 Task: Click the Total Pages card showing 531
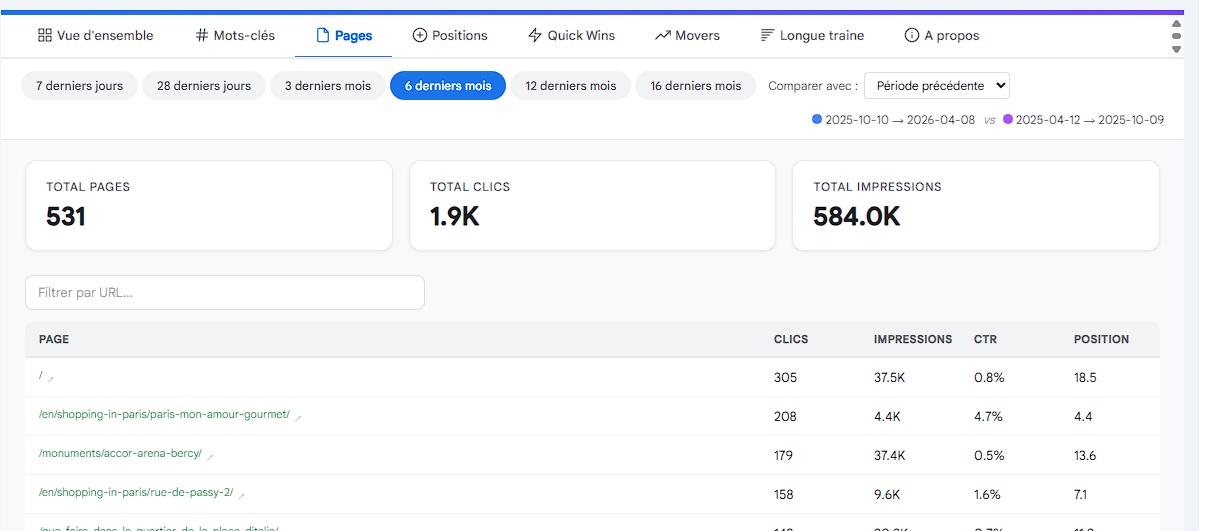point(209,205)
